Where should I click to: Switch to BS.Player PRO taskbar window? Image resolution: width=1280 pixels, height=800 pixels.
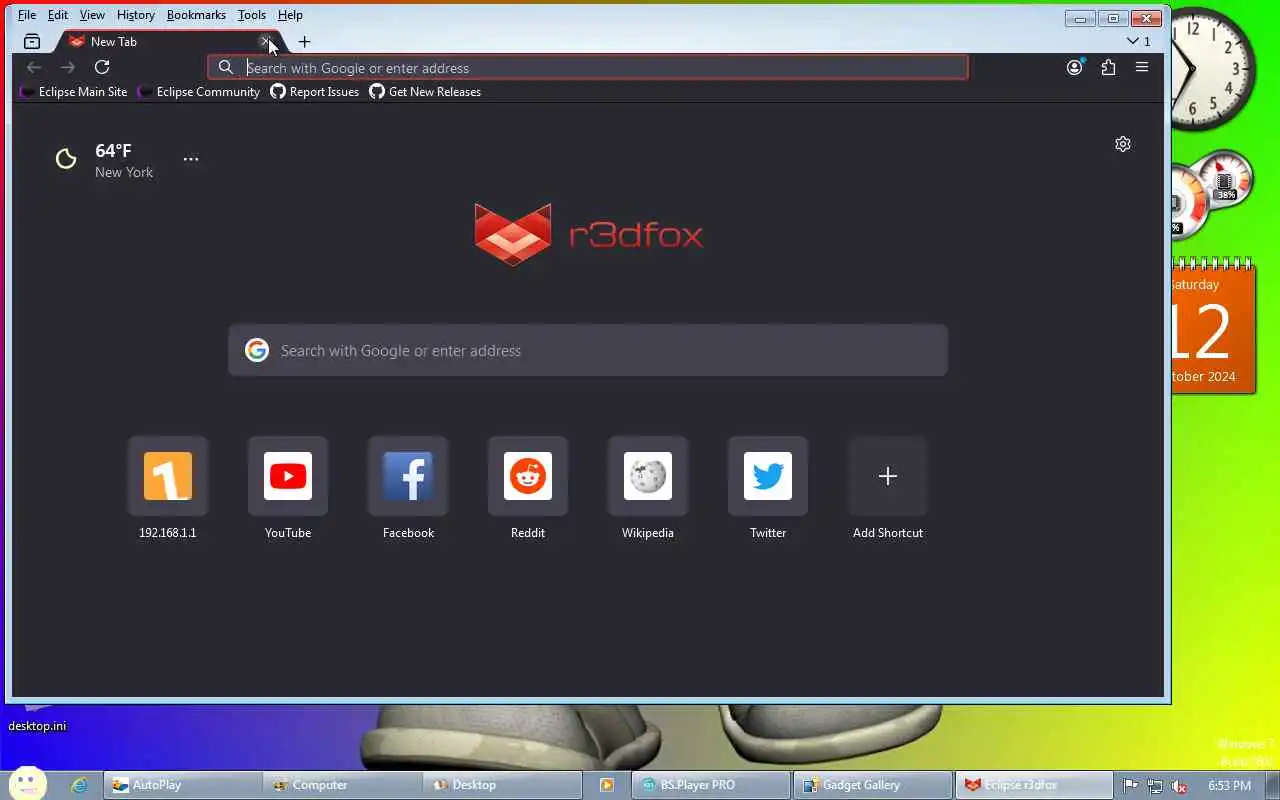[711, 785]
